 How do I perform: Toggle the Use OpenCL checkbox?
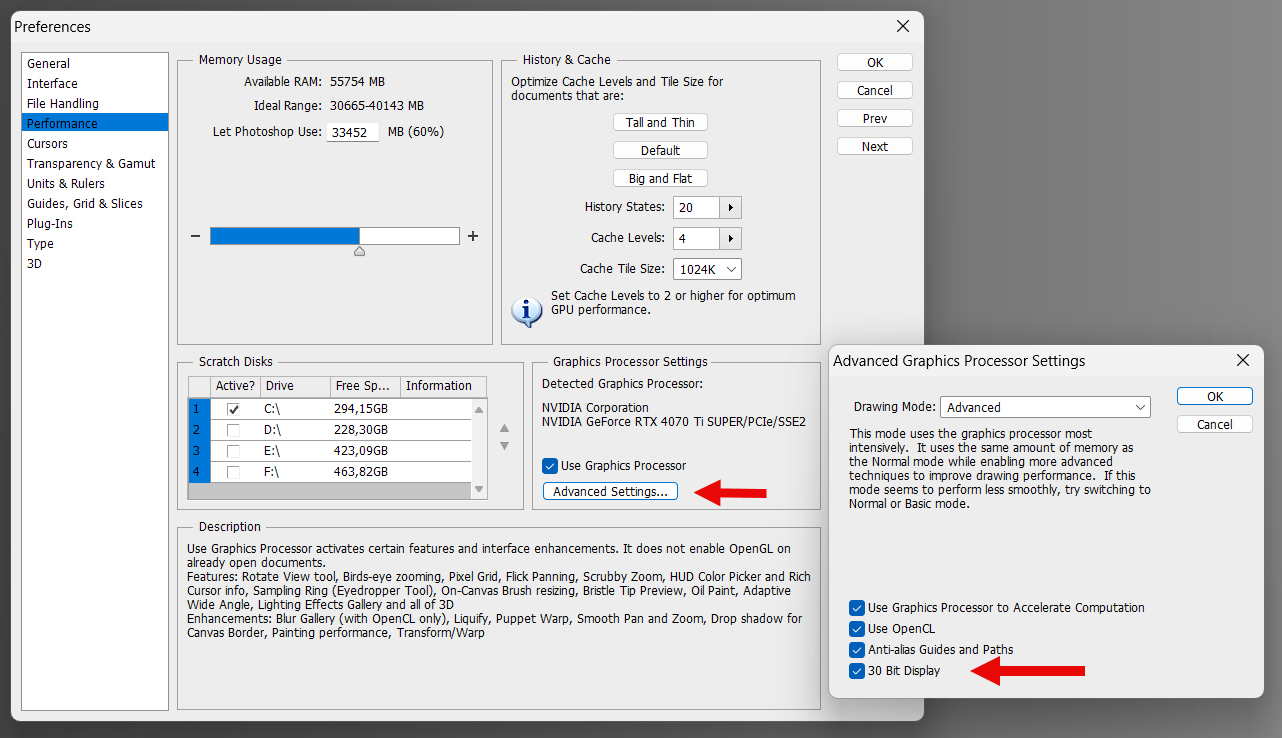(856, 629)
